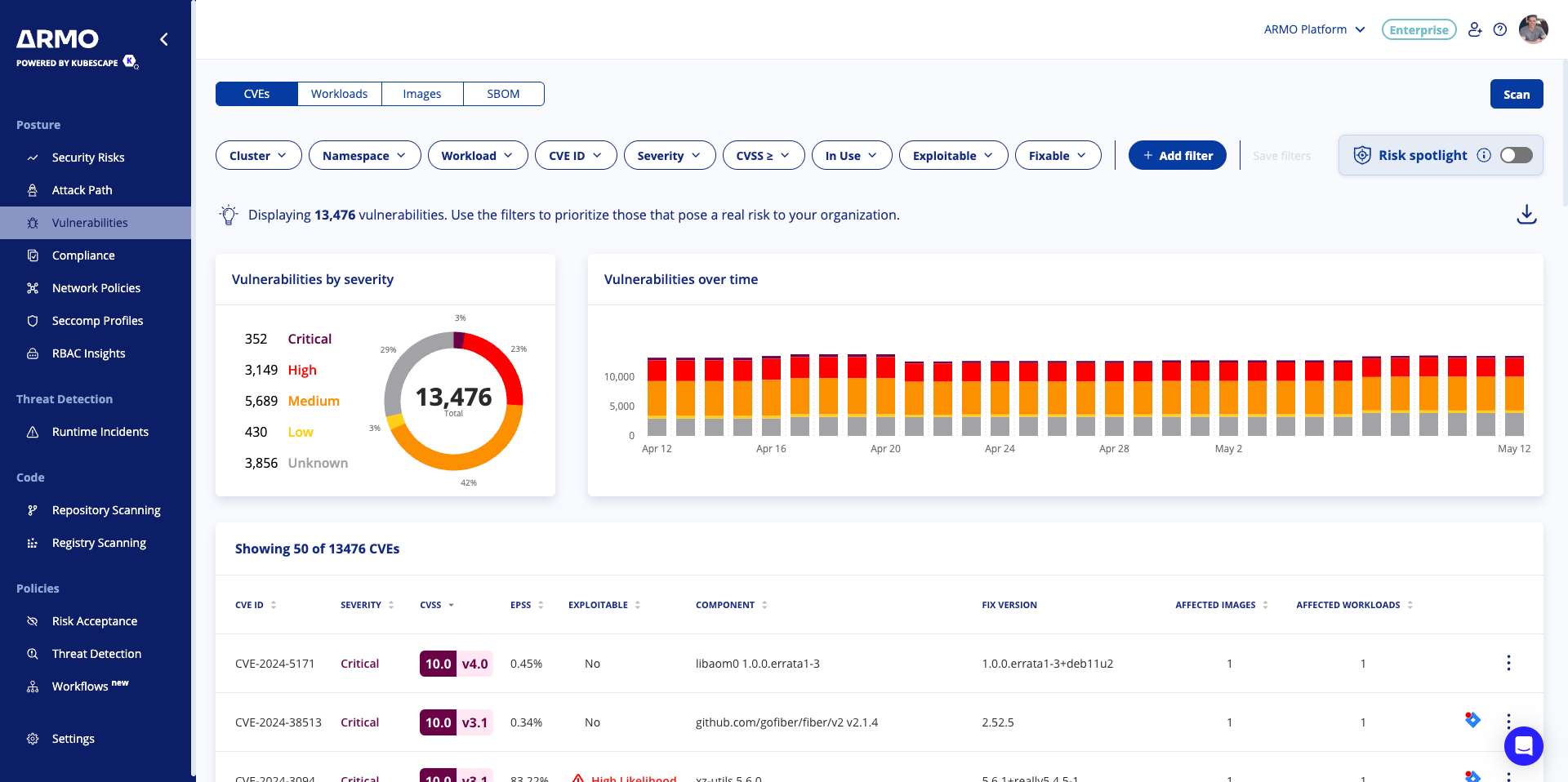Open actions menu for CVE-2024-5171 row
Screen dimensions: 1568x782
coord(1508,663)
